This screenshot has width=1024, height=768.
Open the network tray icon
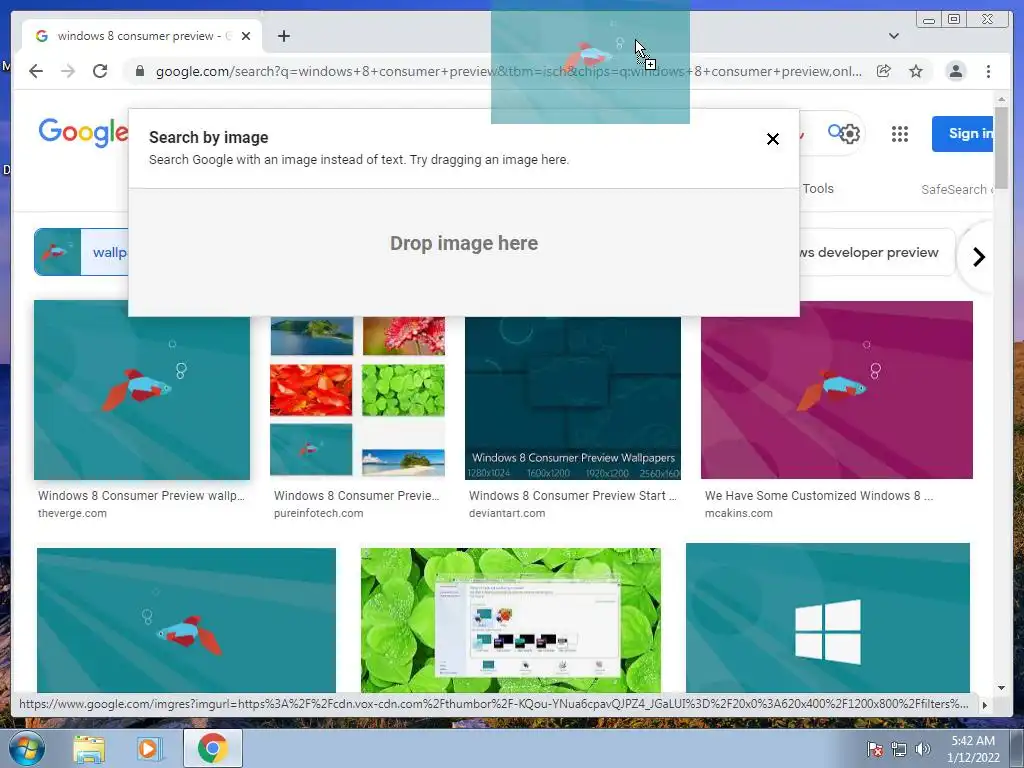coord(899,749)
